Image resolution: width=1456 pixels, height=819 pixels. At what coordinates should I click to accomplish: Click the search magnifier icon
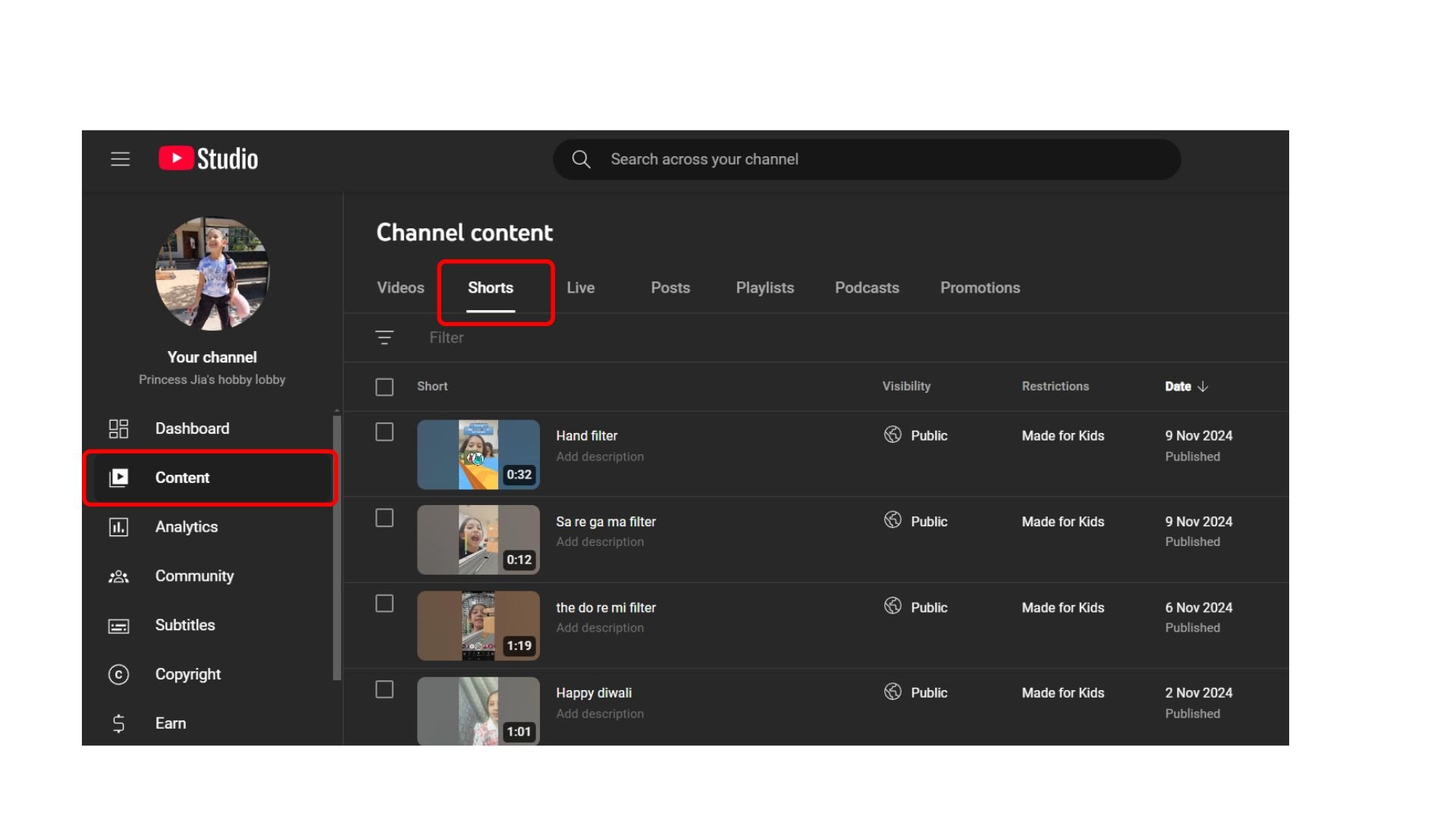[581, 159]
